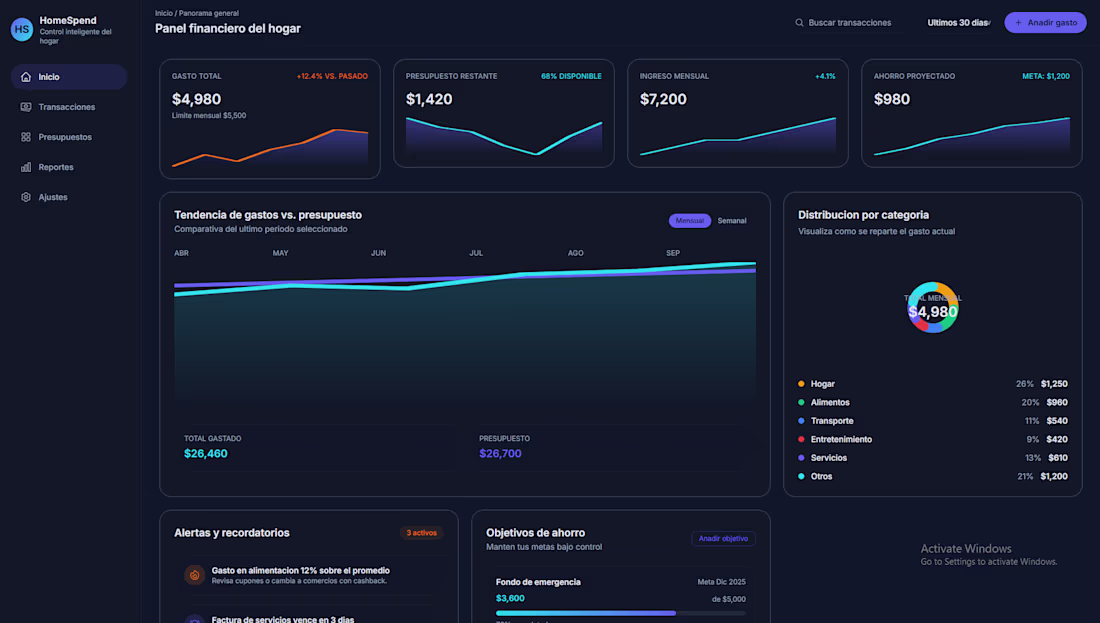The height and width of the screenshot is (623, 1100).
Task: Open the Ultimos 30 dias dropdown
Action: (958, 23)
